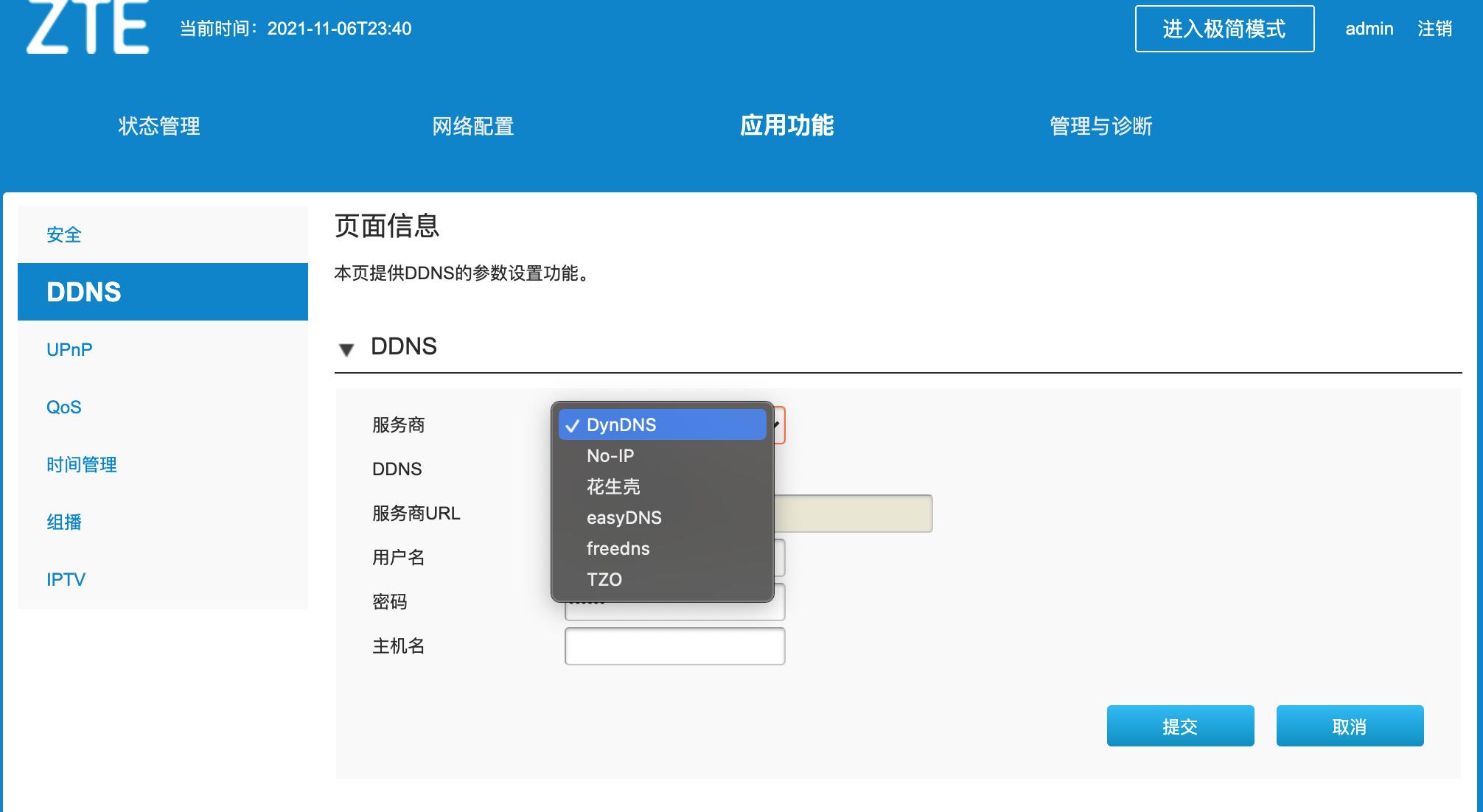Submit the DDNS settings with 提交
This screenshot has width=1483, height=812.
pyautogui.click(x=1180, y=726)
